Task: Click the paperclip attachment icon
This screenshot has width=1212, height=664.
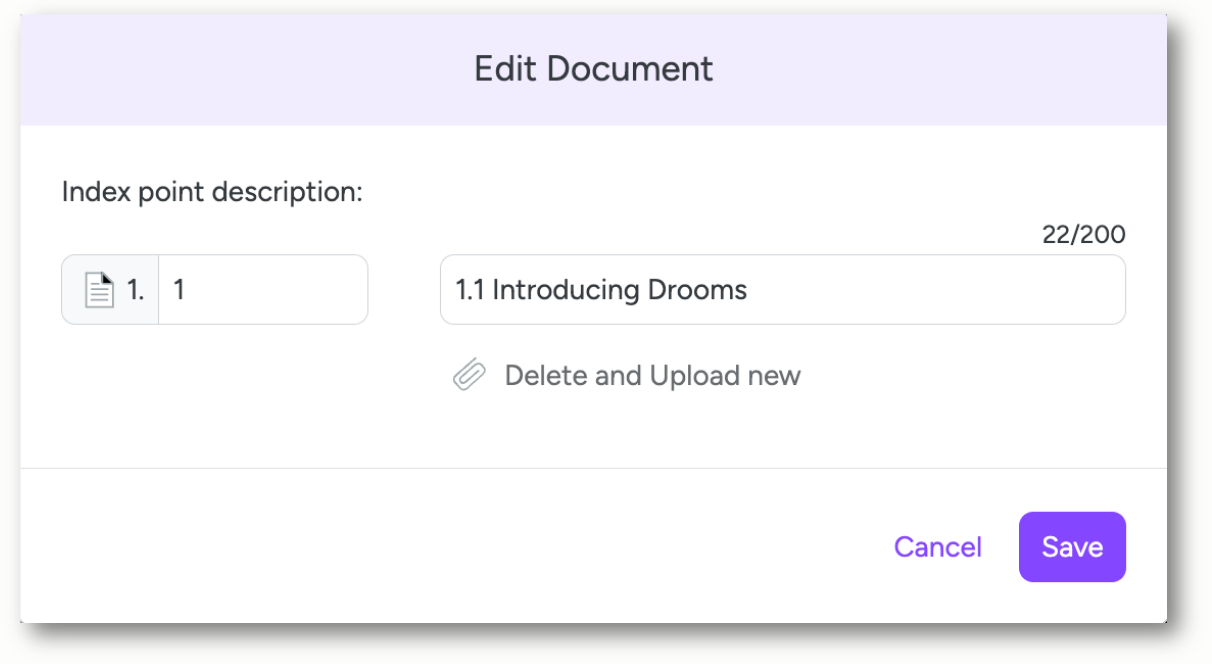Action: click(x=469, y=376)
